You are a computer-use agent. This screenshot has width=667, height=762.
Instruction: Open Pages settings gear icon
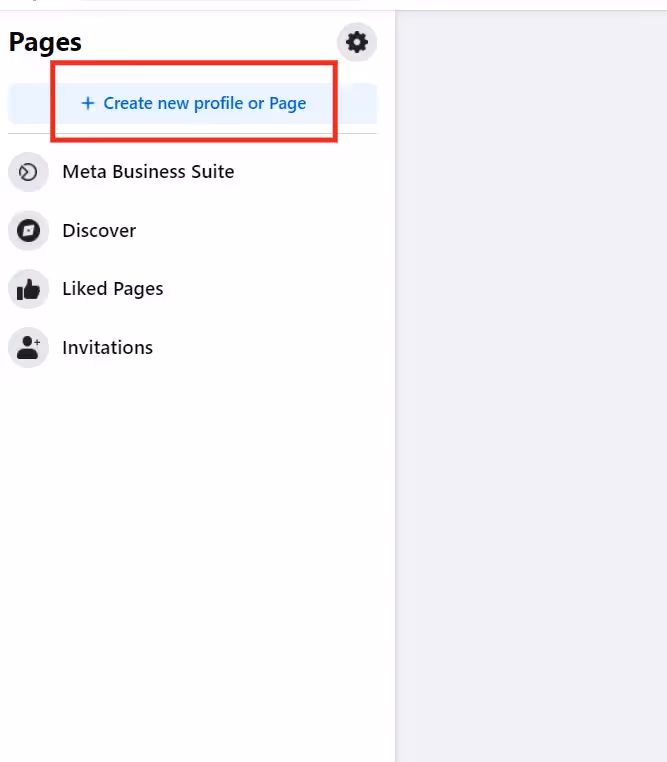pyautogui.click(x=357, y=42)
